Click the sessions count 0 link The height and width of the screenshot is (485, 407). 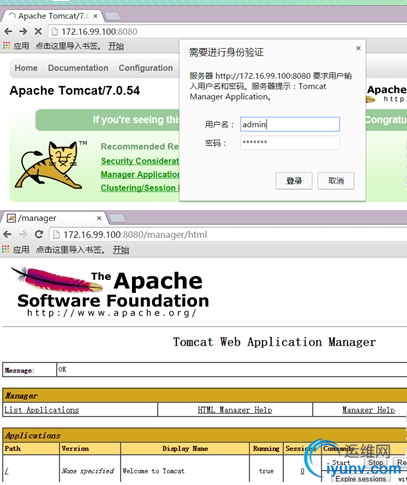tap(302, 471)
